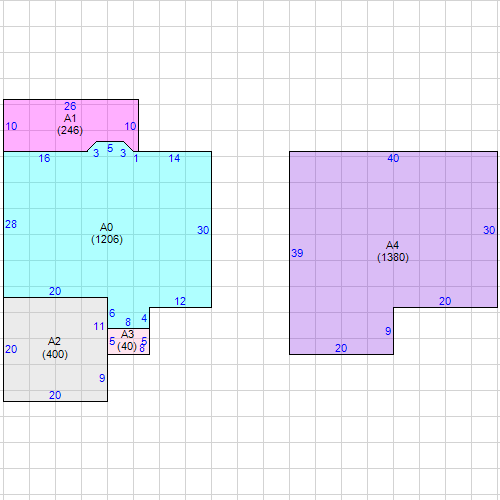Click the 9 dimension inside area A4
This screenshot has height=500, width=500.
[388, 331]
